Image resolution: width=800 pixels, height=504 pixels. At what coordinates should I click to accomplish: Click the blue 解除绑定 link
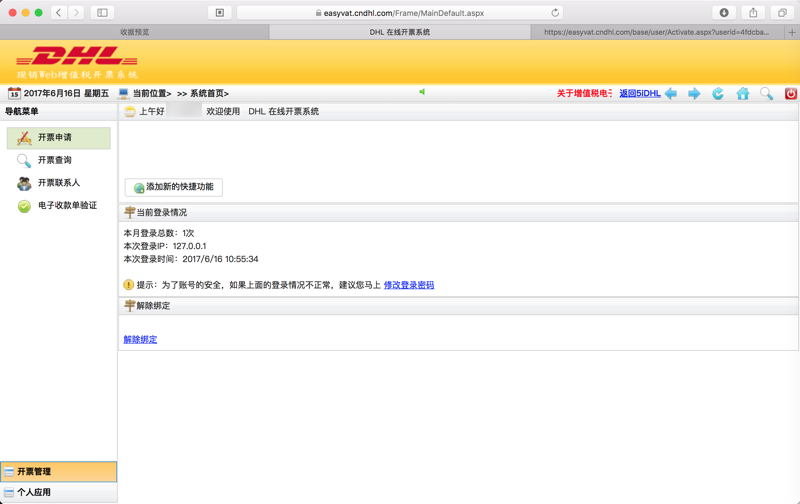point(140,340)
